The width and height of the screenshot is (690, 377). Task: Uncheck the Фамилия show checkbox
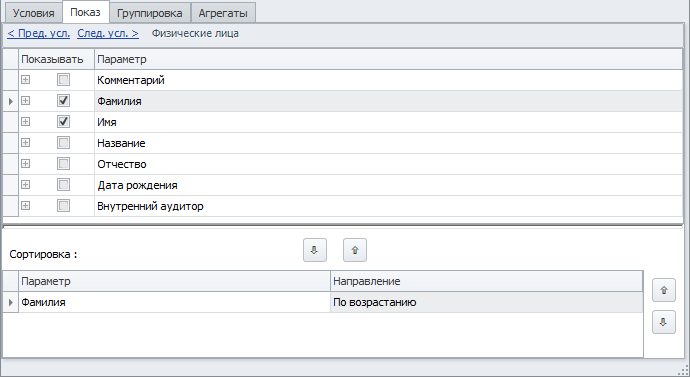[x=63, y=101]
